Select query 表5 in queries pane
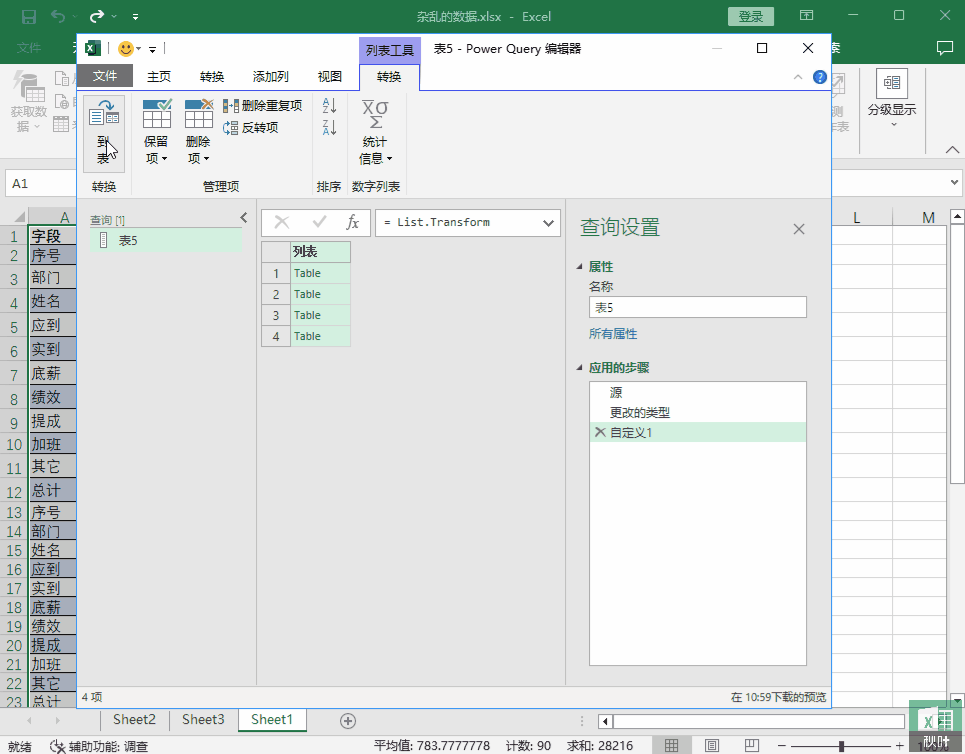 coord(166,241)
